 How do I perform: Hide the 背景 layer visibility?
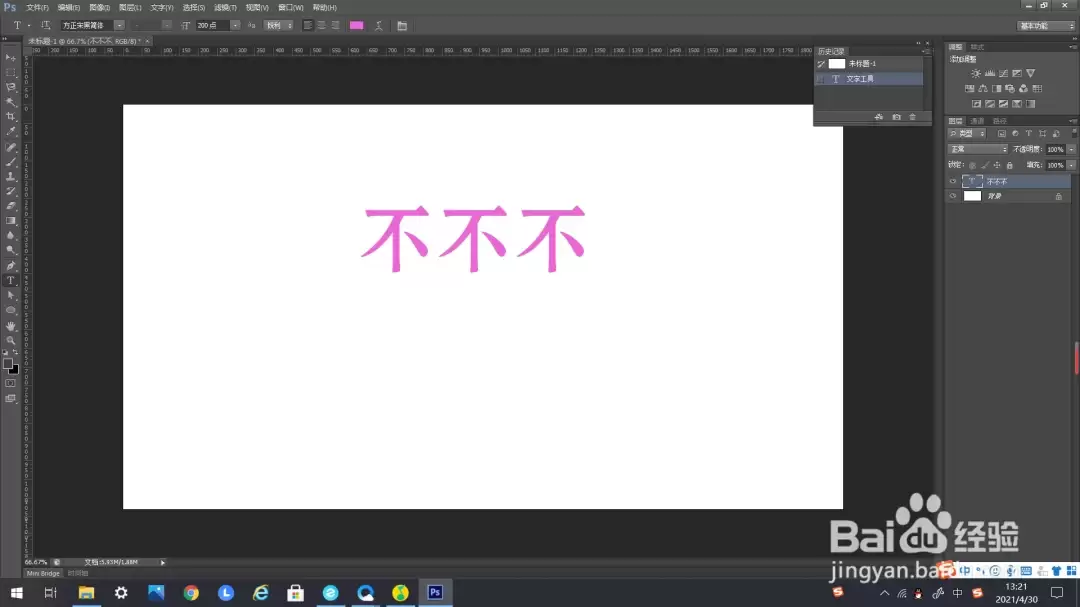pos(953,196)
